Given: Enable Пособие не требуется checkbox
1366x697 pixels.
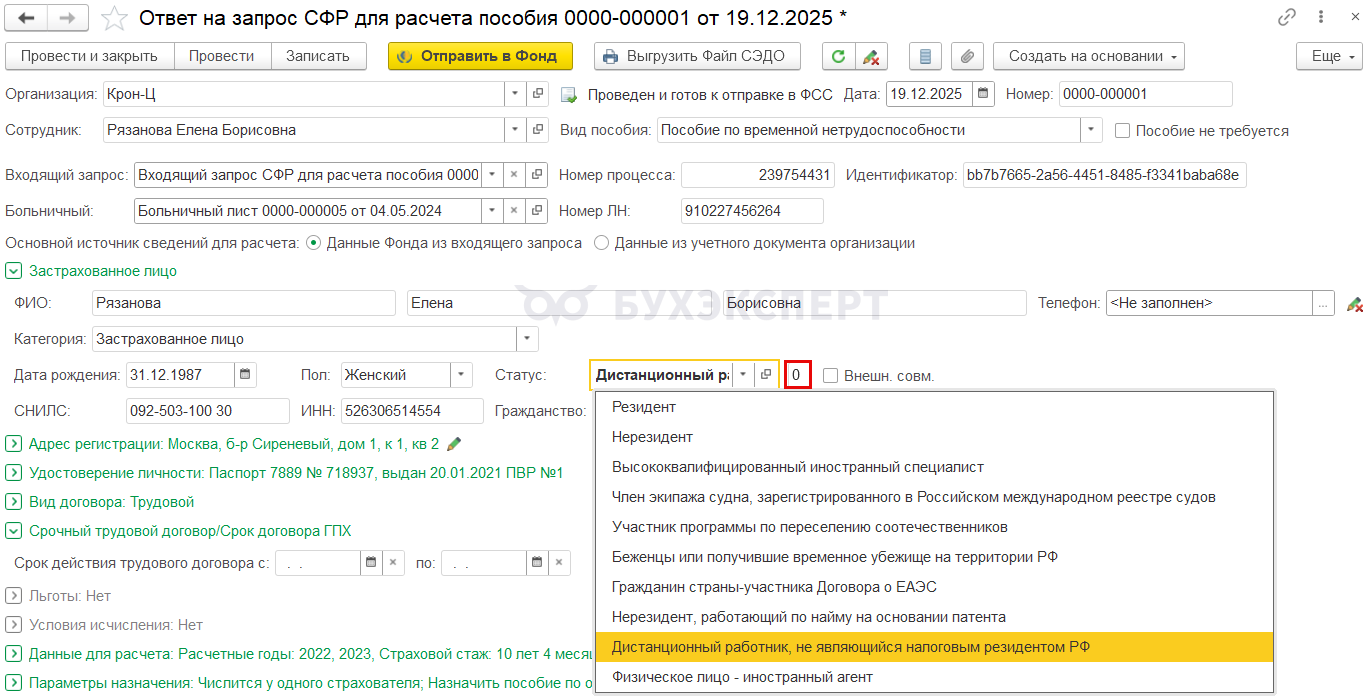Looking at the screenshot, I should 1122,131.
